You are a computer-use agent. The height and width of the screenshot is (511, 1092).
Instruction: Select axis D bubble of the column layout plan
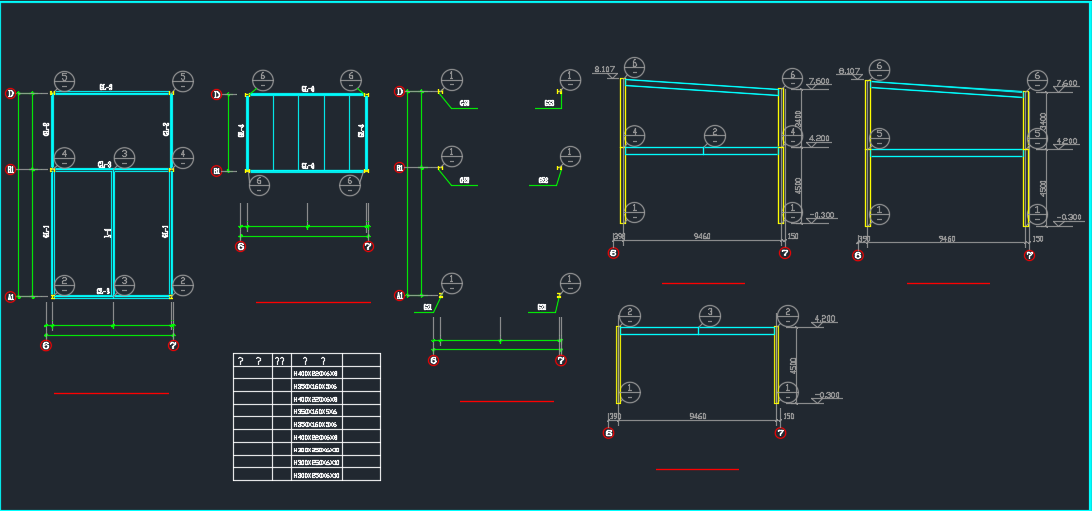coord(400,91)
